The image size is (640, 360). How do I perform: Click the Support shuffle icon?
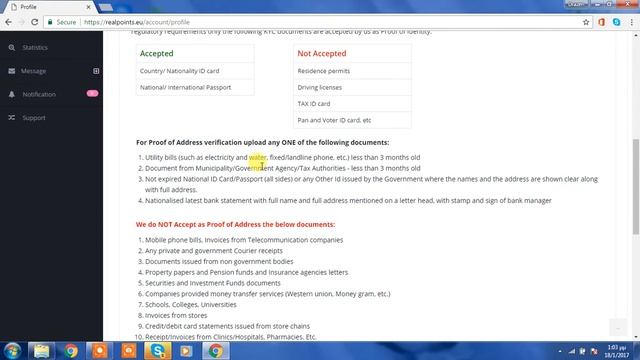click(11, 118)
